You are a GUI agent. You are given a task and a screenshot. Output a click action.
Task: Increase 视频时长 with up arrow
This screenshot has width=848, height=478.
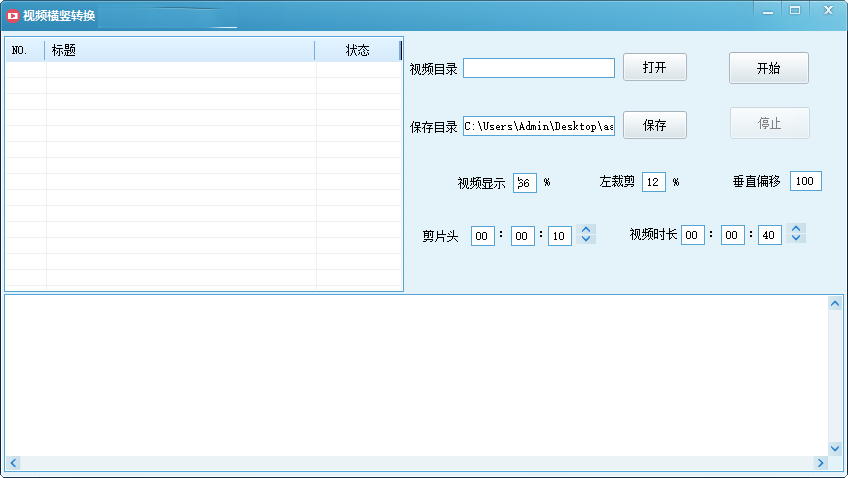(x=796, y=228)
